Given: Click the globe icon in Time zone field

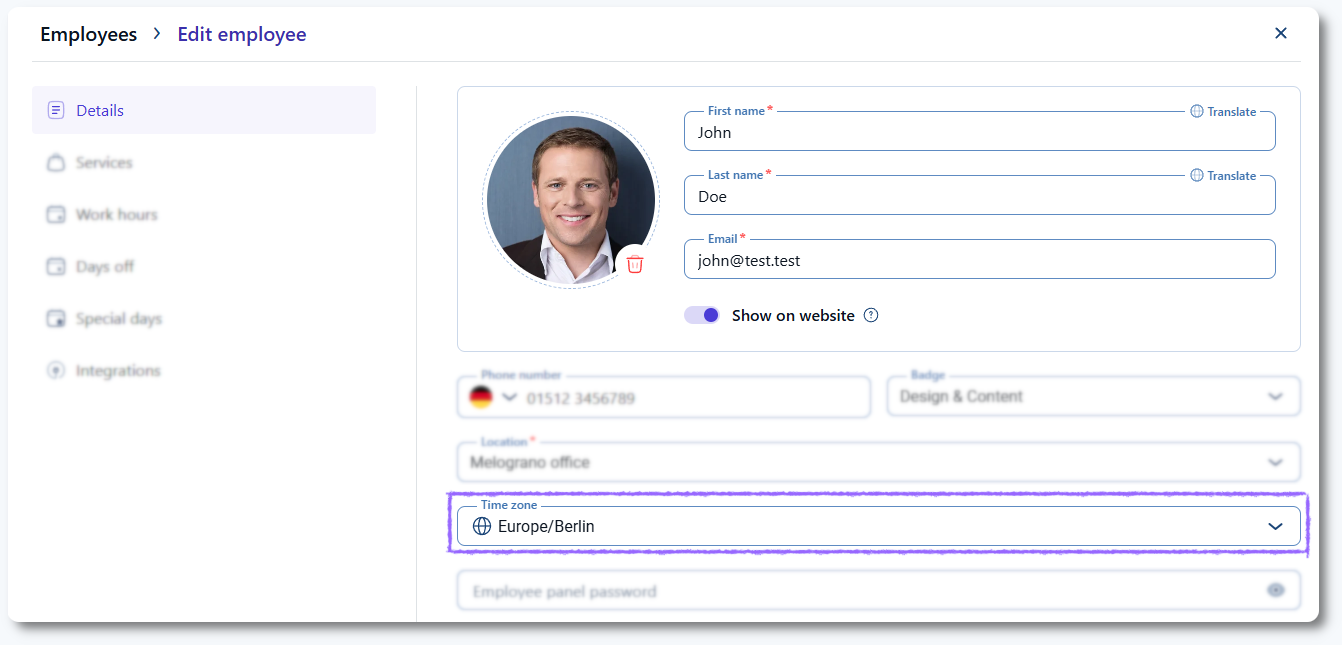Looking at the screenshot, I should click(x=482, y=527).
